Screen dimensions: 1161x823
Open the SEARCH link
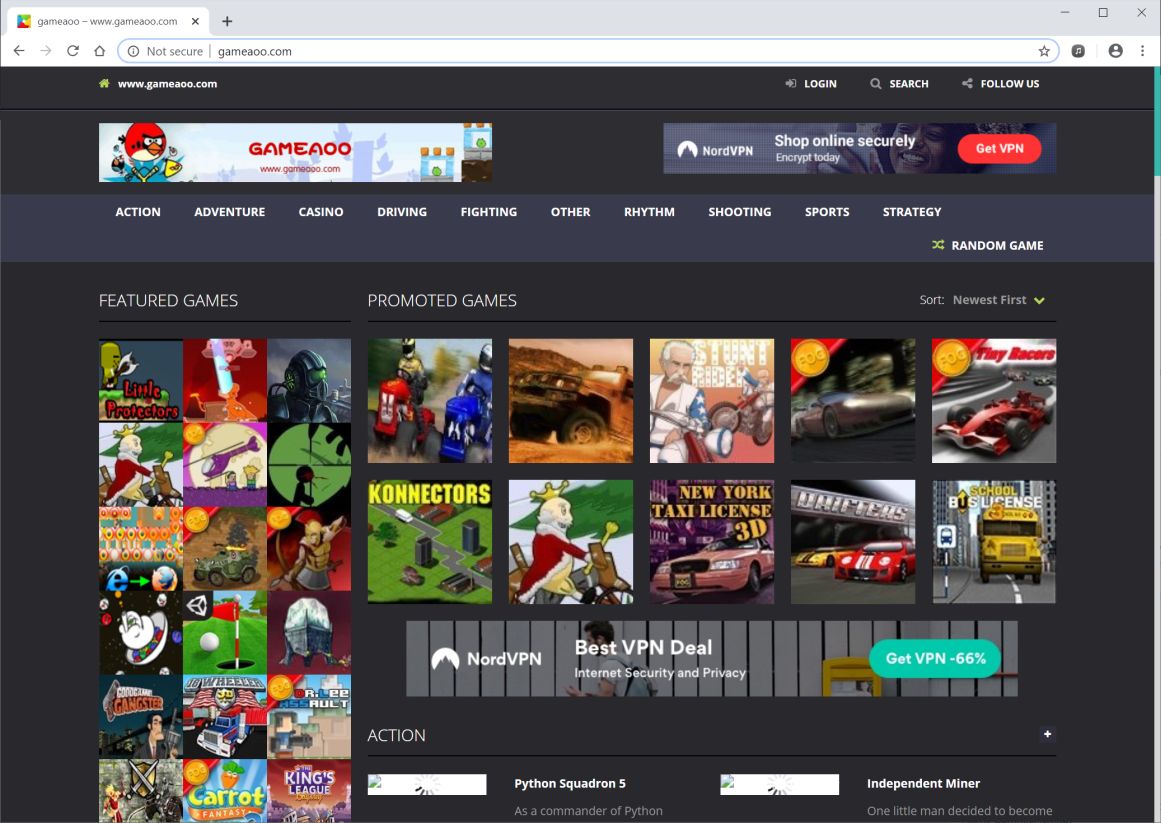click(x=909, y=84)
